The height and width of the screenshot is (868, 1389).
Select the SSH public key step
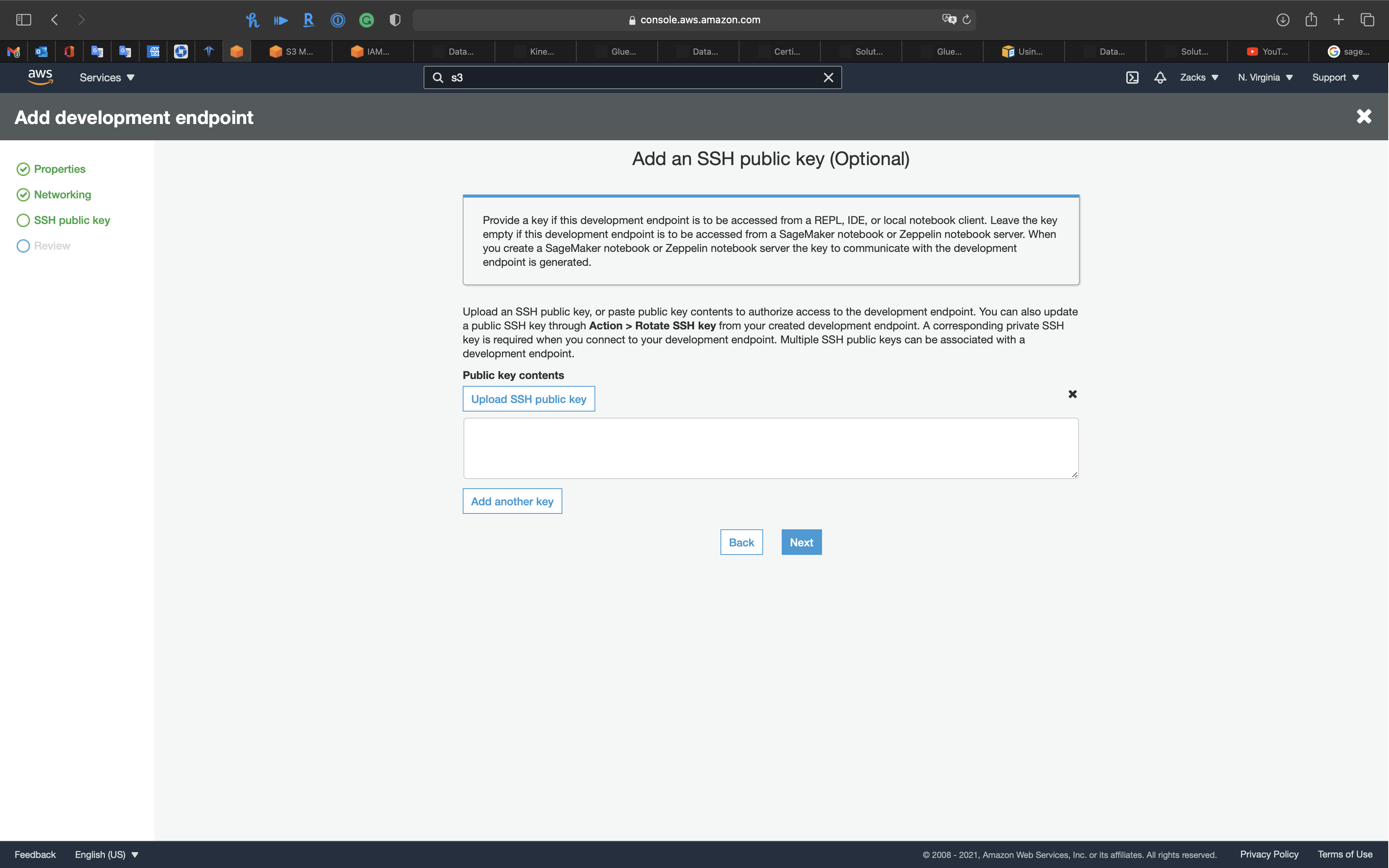pos(72,220)
